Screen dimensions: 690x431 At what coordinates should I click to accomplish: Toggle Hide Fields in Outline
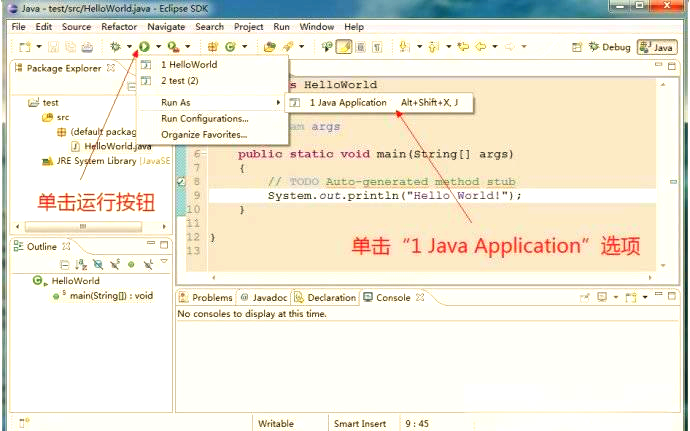(98, 265)
